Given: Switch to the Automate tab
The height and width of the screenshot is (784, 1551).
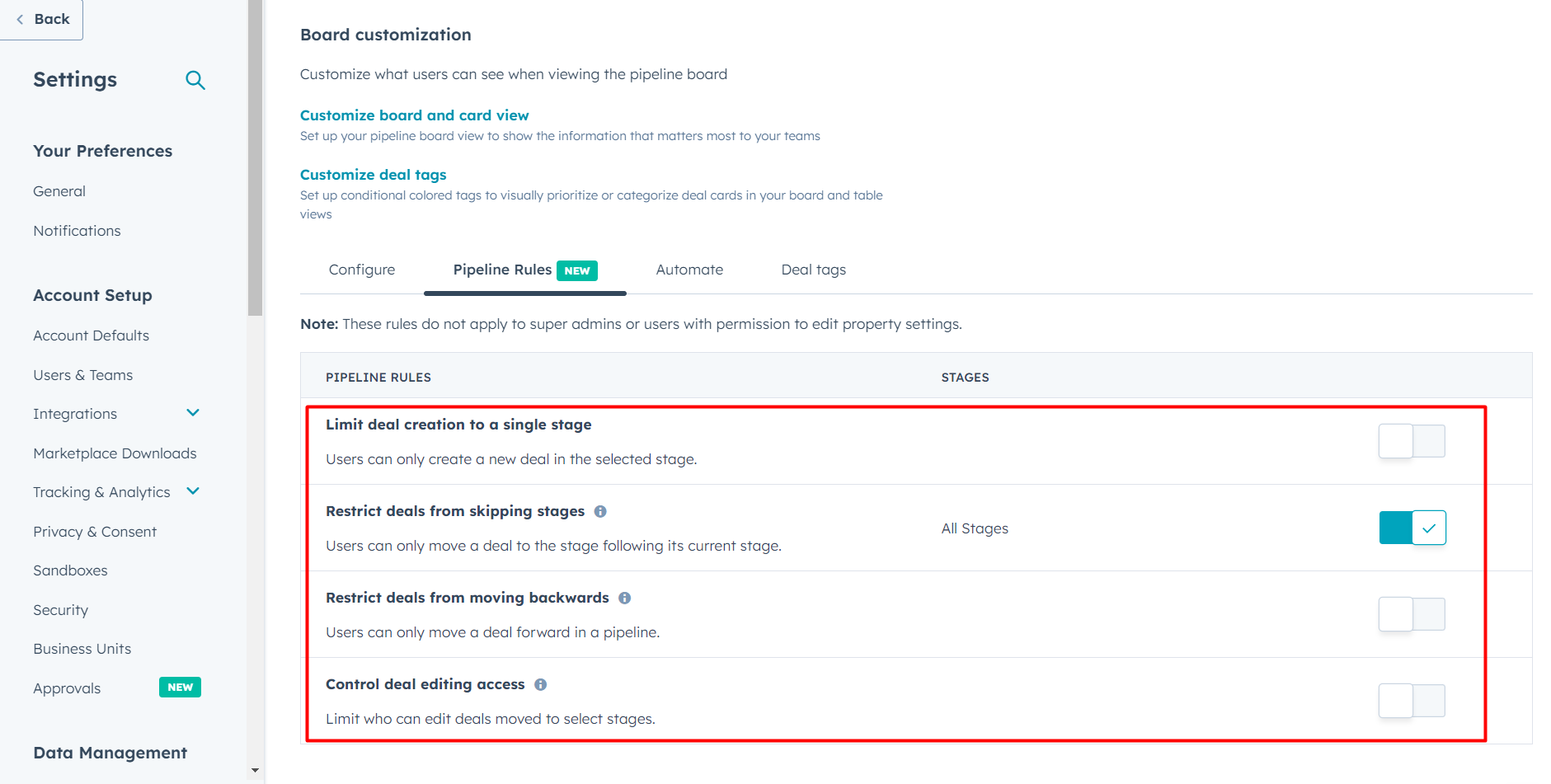Looking at the screenshot, I should pos(689,270).
